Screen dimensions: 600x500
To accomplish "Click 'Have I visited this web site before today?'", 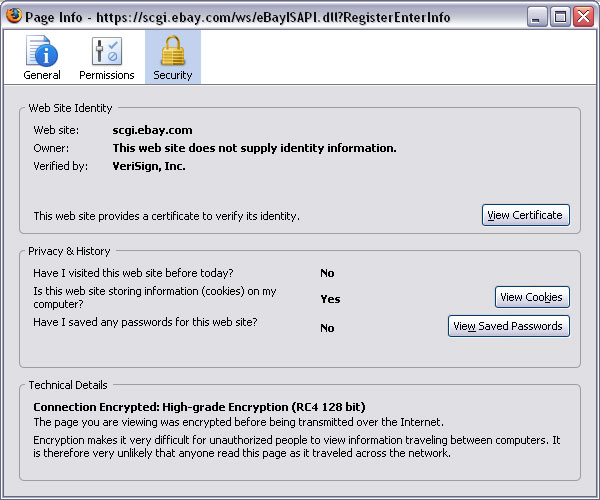I will (x=133, y=273).
